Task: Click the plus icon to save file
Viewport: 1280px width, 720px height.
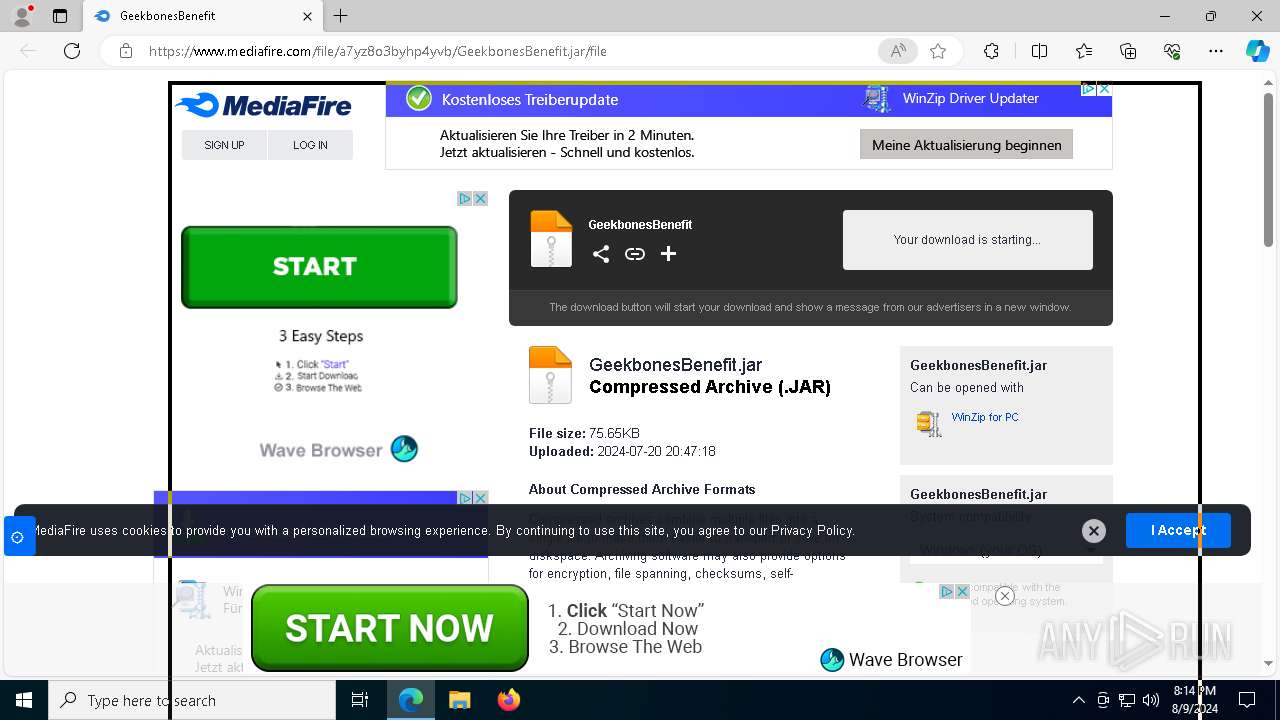Action: [x=669, y=254]
